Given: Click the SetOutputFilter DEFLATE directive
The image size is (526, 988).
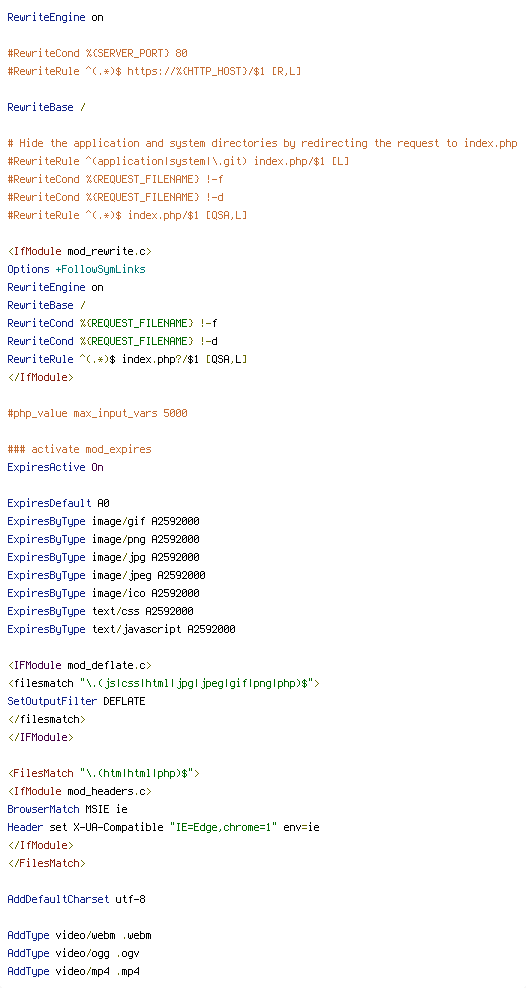Looking at the screenshot, I should pos(76,701).
